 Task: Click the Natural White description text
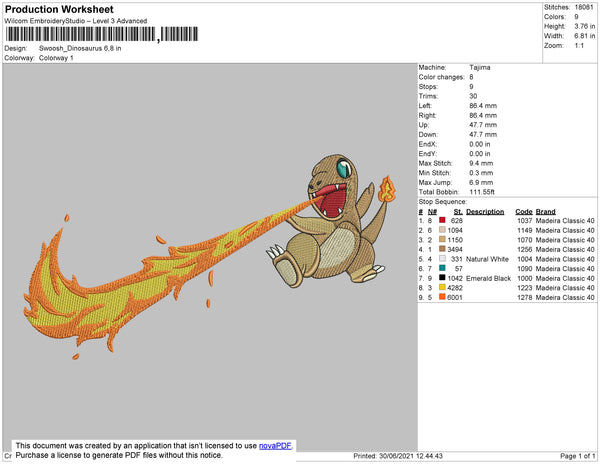coord(487,259)
